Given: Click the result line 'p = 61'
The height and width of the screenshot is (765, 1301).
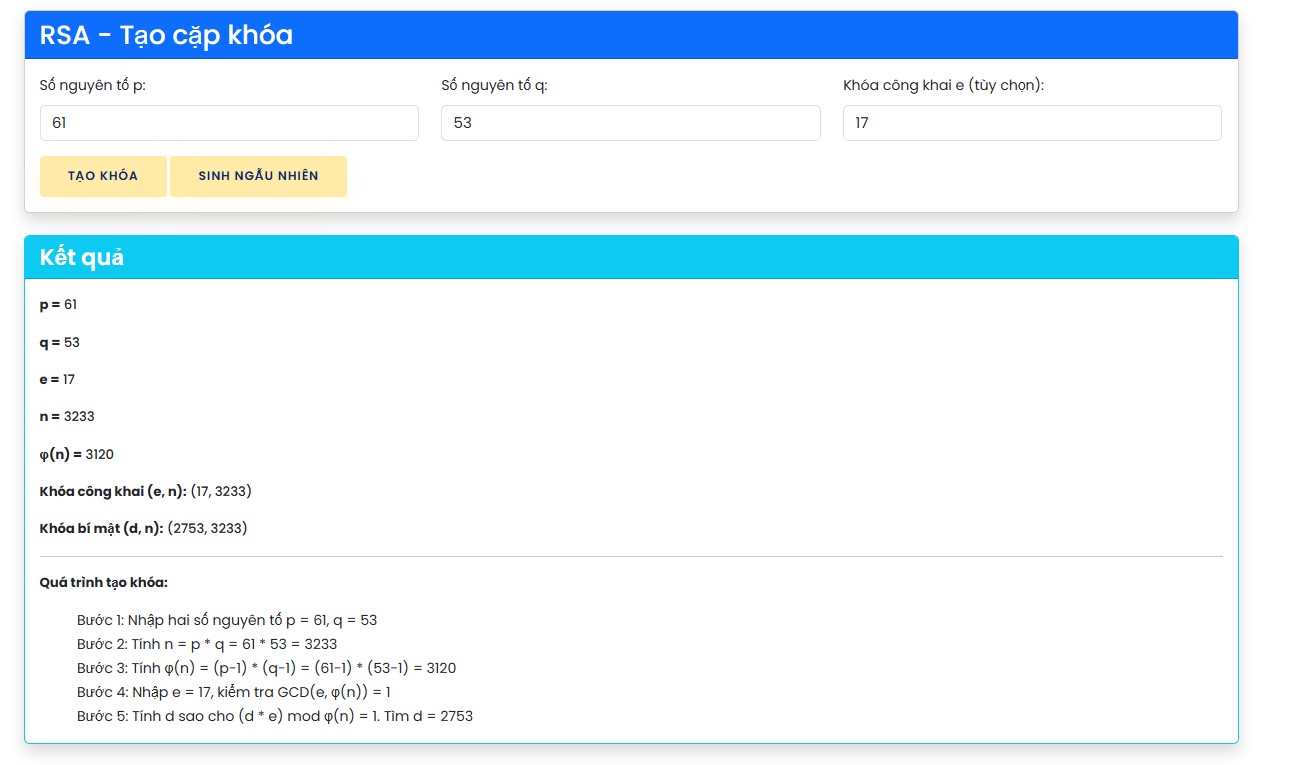Looking at the screenshot, I should point(58,304).
